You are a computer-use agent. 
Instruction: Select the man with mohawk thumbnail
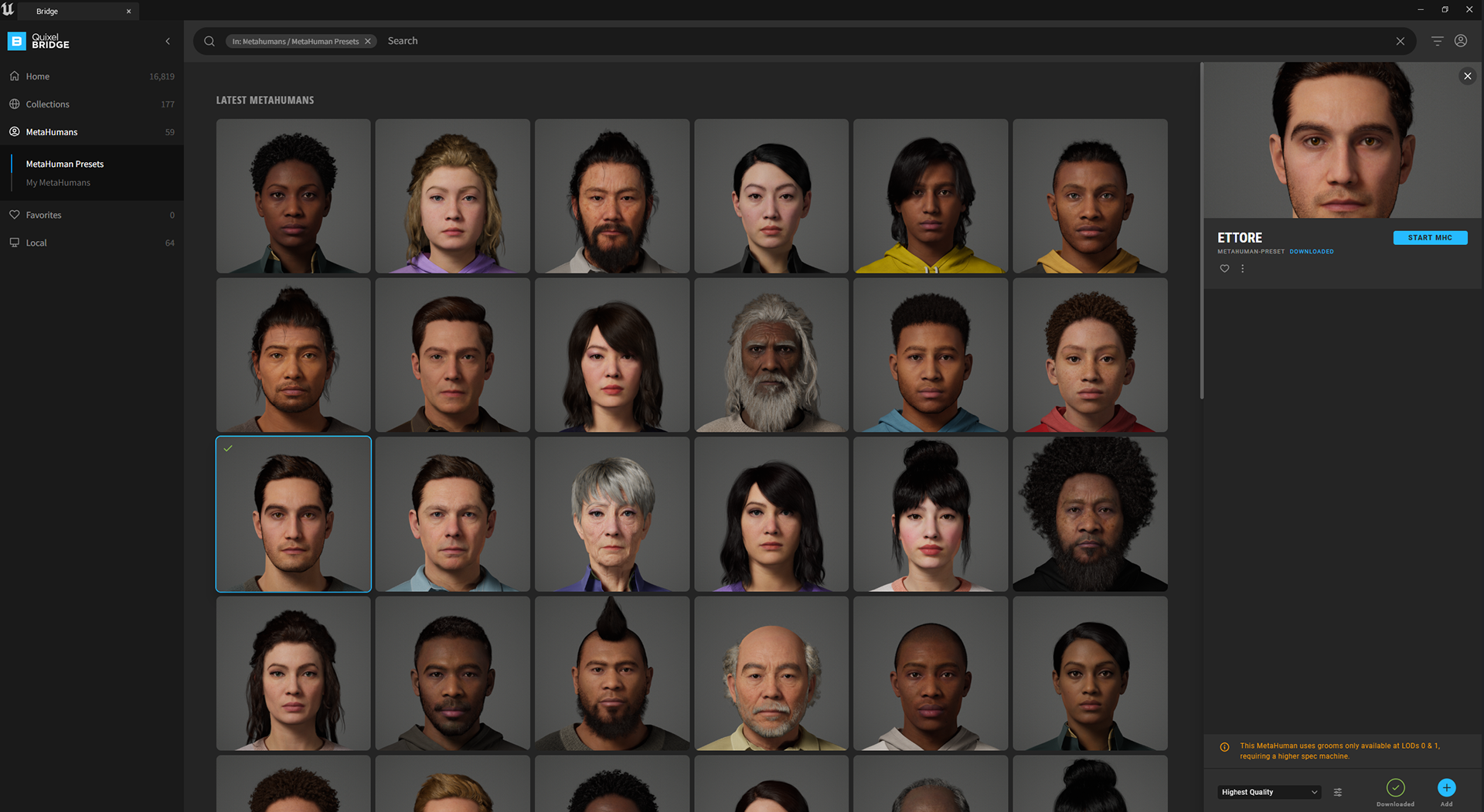(612, 674)
